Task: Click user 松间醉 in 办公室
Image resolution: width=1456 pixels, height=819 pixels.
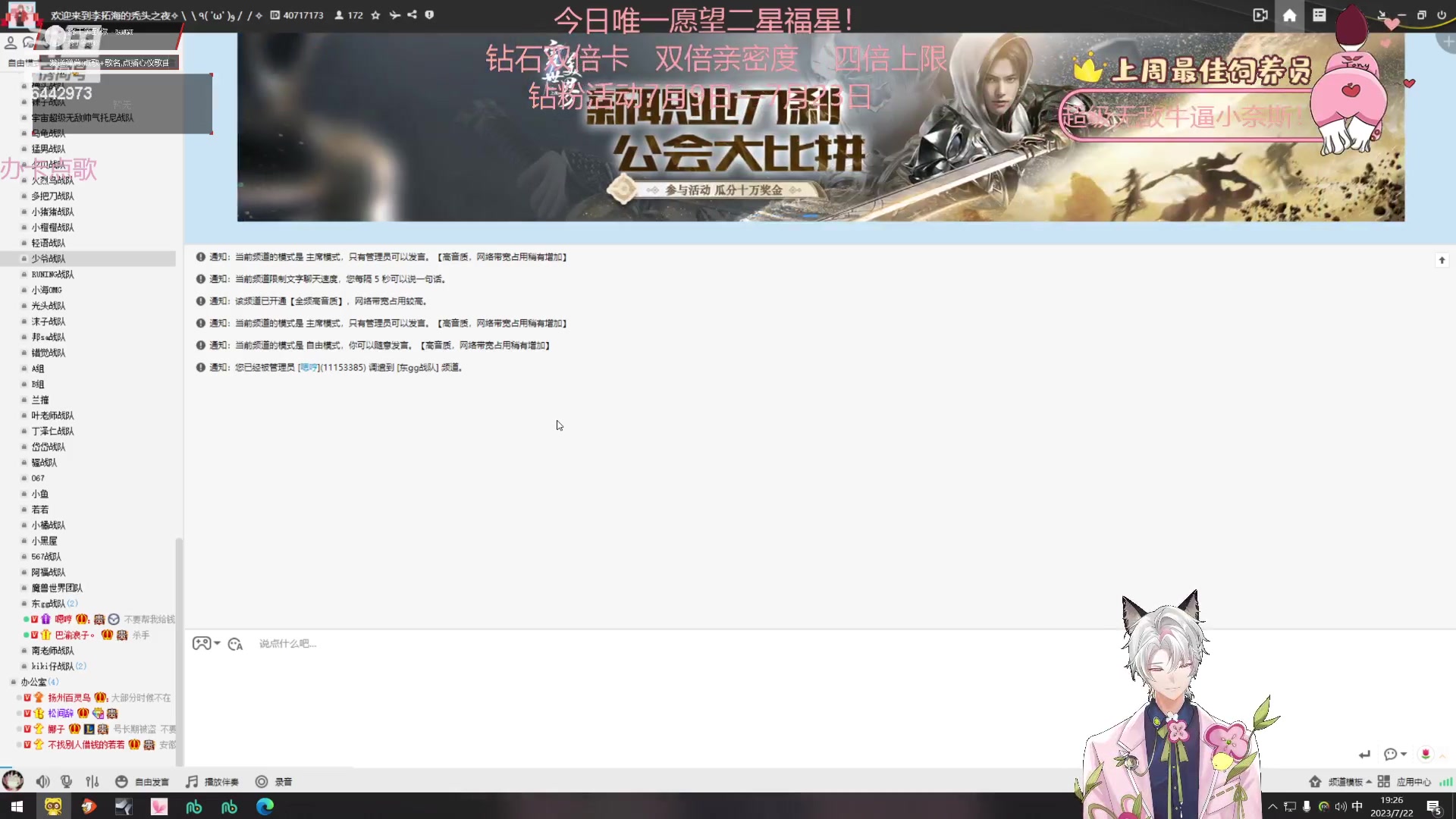Action: click(61, 714)
